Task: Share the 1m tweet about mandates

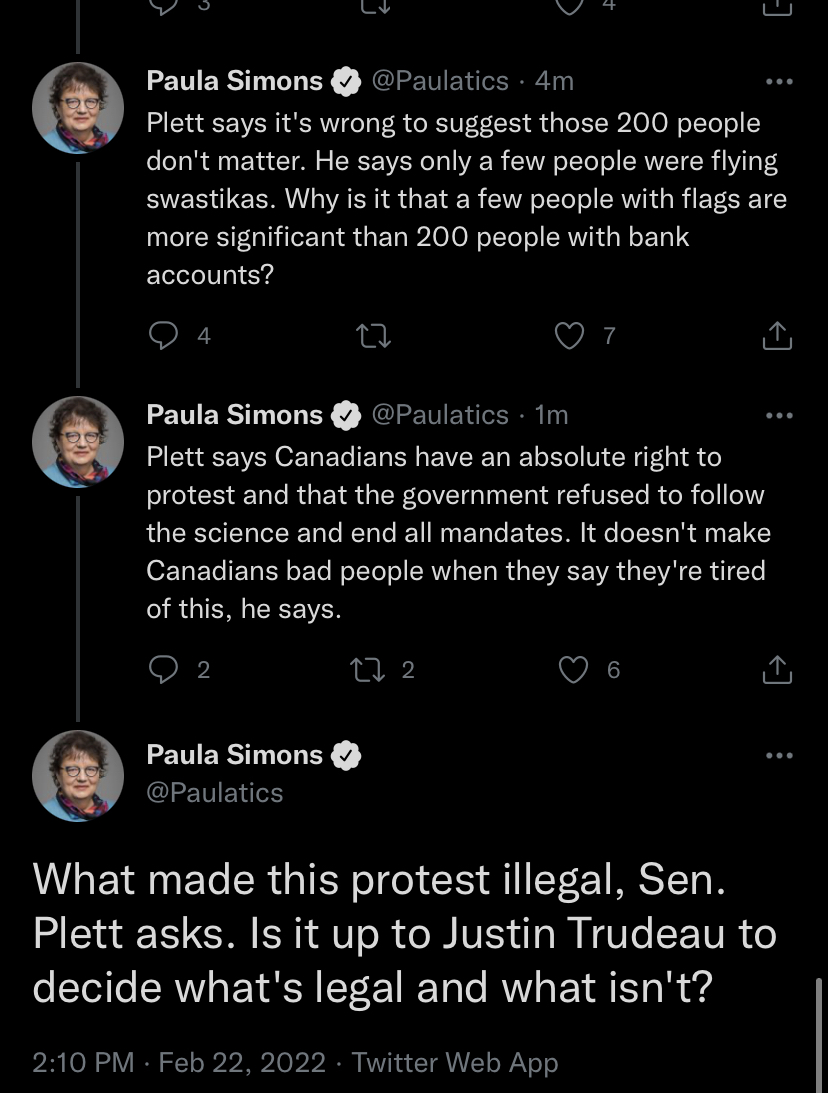Action: [777, 670]
